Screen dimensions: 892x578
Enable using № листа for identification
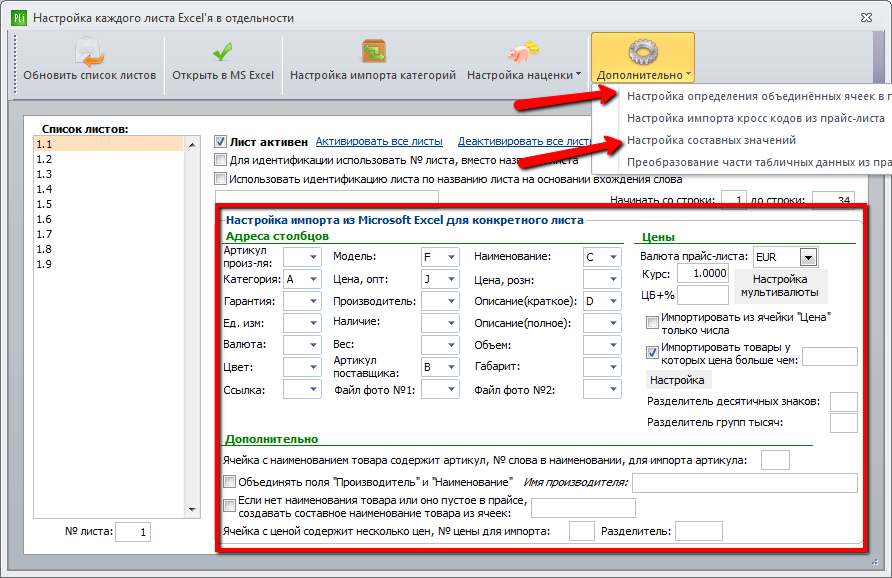click(x=220, y=160)
